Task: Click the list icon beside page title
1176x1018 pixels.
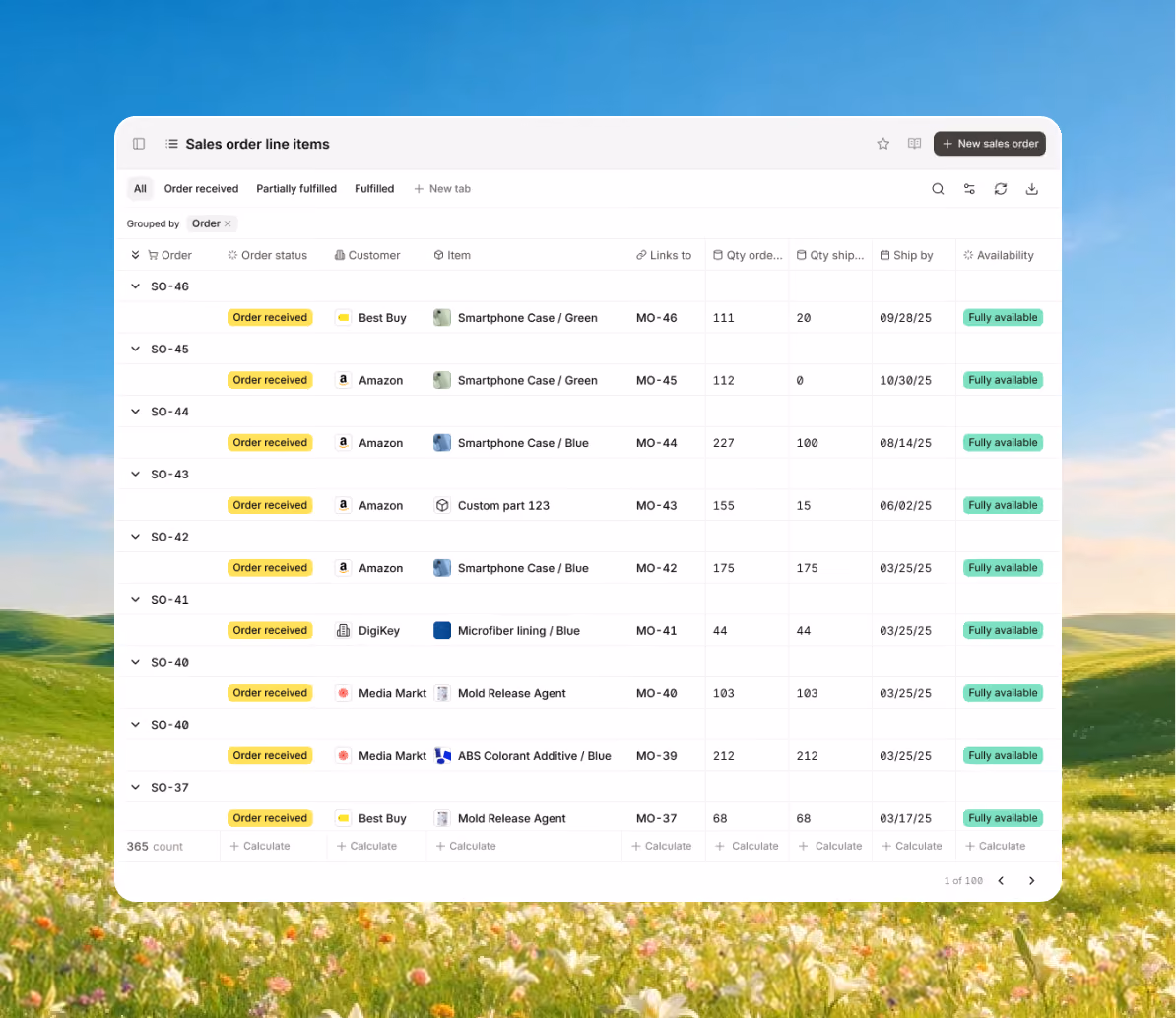Action: [x=171, y=144]
